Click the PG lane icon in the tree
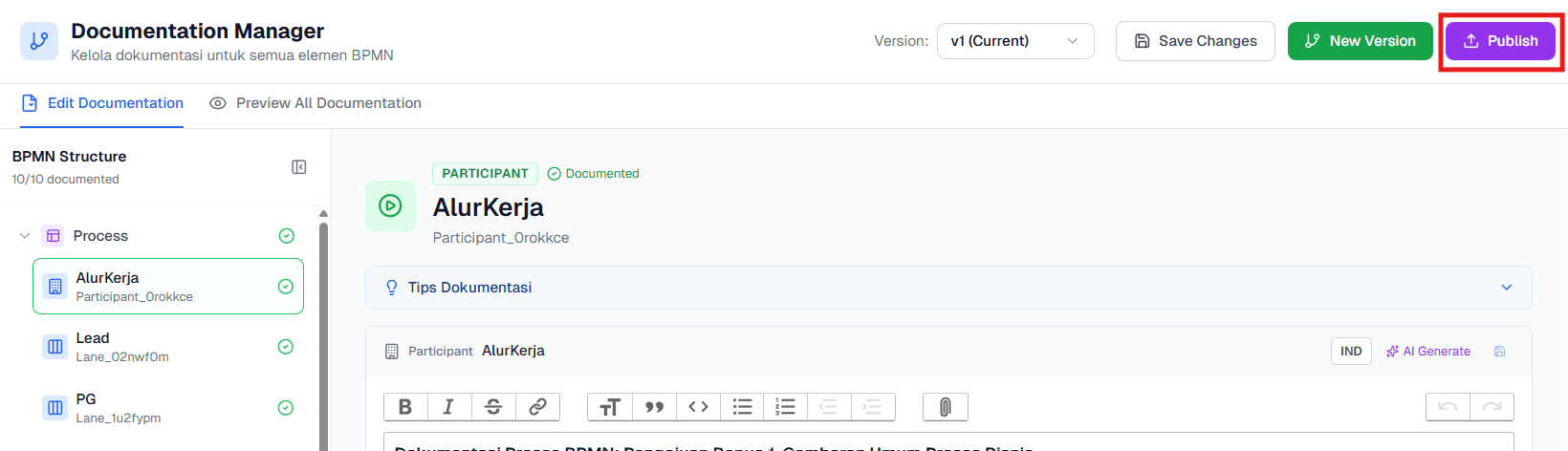This screenshot has width=1568, height=451. pos(55,408)
